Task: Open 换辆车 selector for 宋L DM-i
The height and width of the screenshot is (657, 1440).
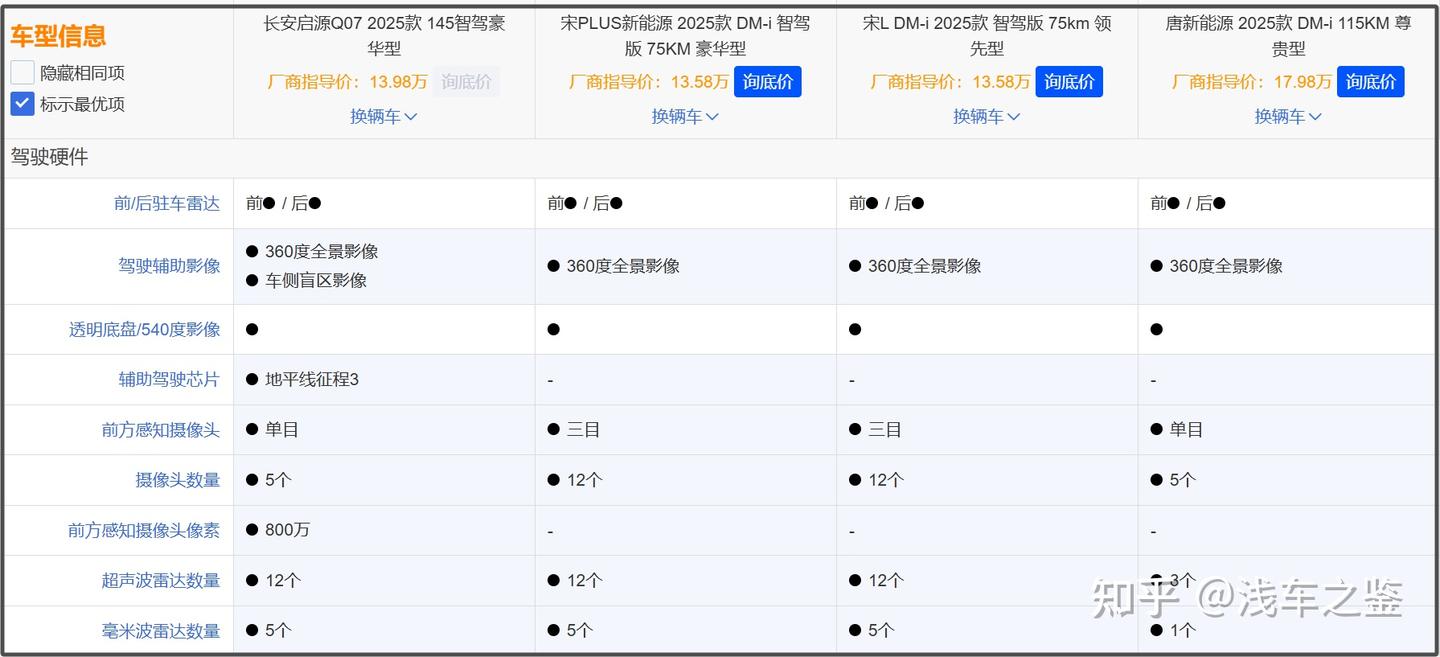Action: tap(986, 116)
